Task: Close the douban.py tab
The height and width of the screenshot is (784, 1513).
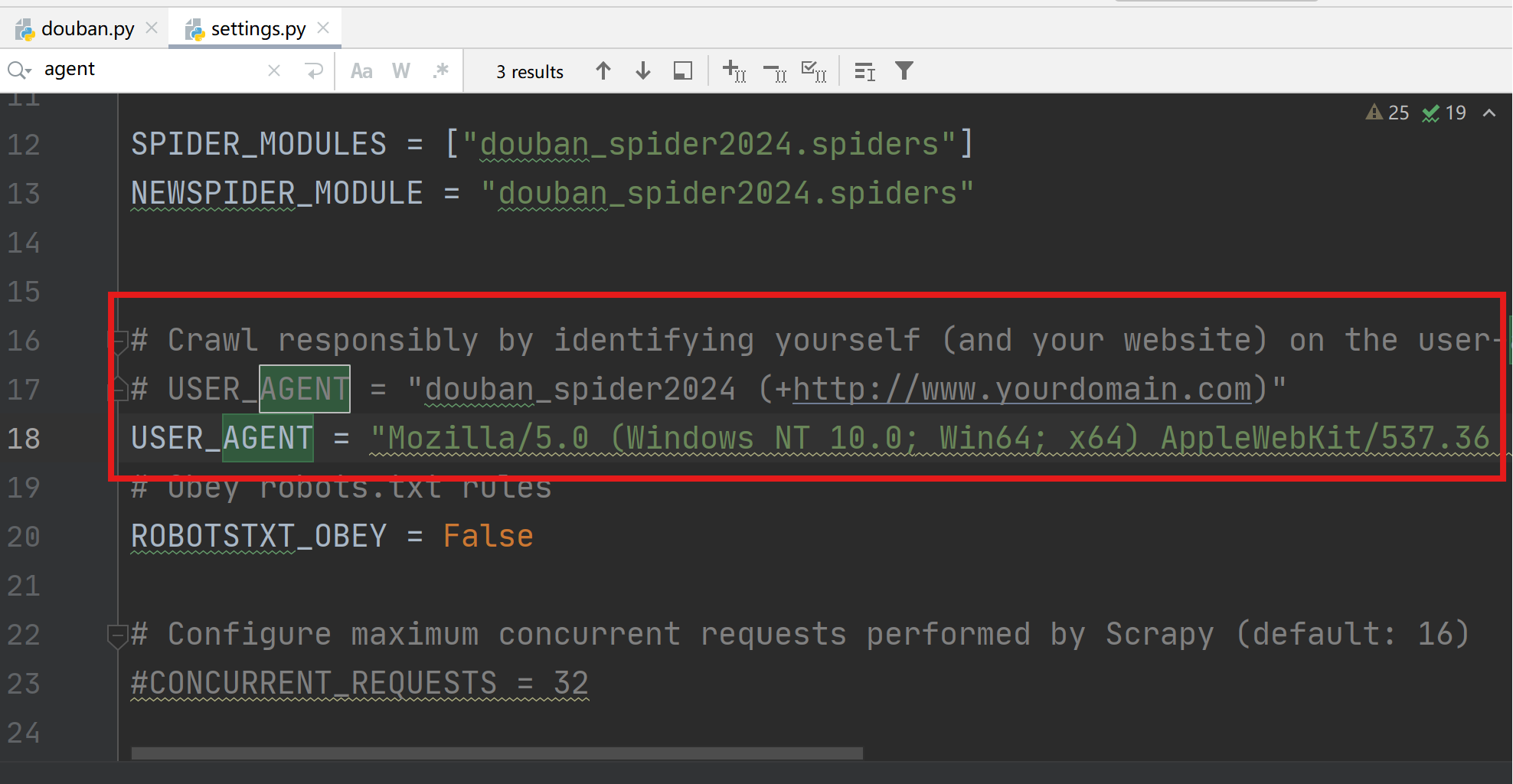Action: [152, 28]
